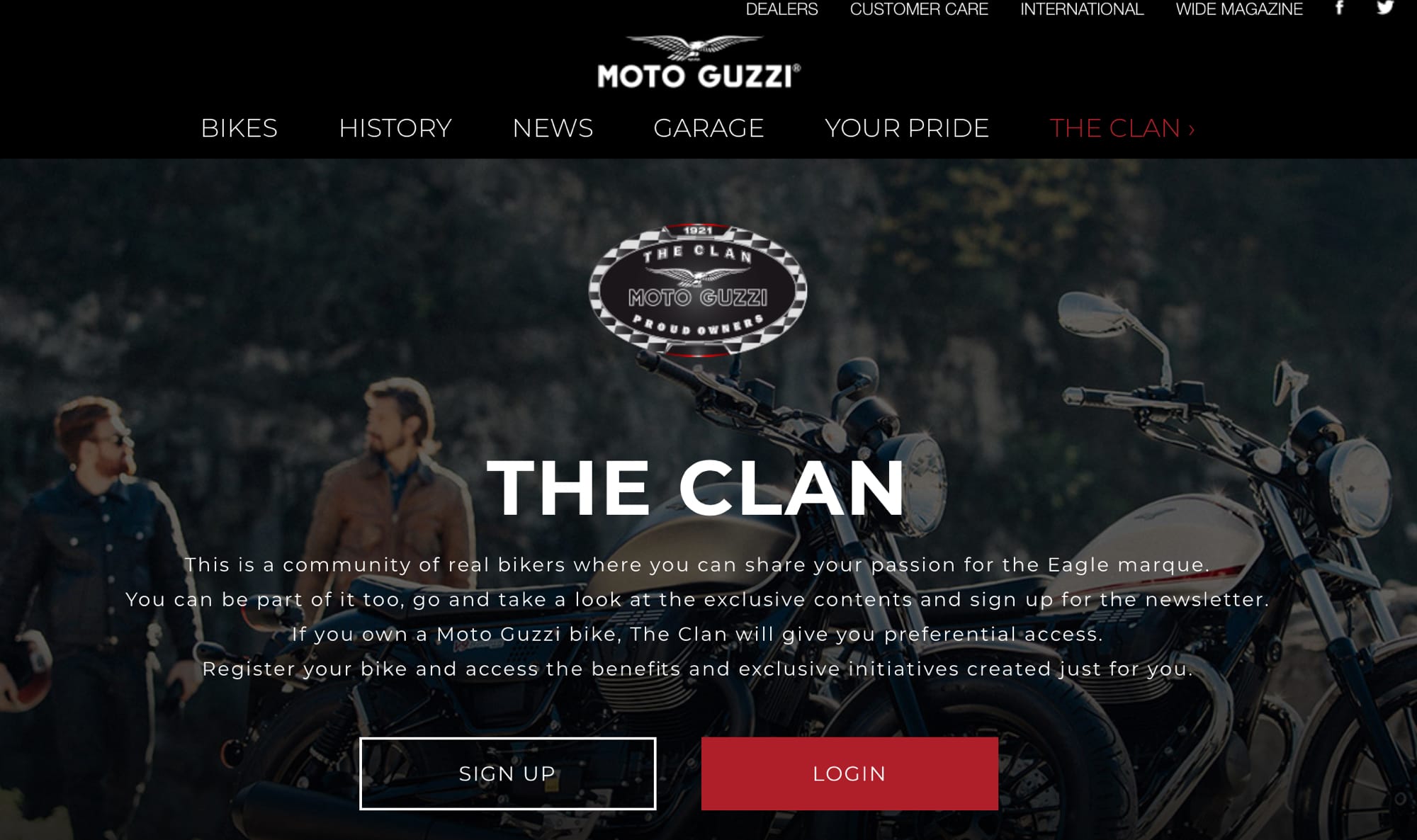Click the Sign Up button

[x=507, y=773]
